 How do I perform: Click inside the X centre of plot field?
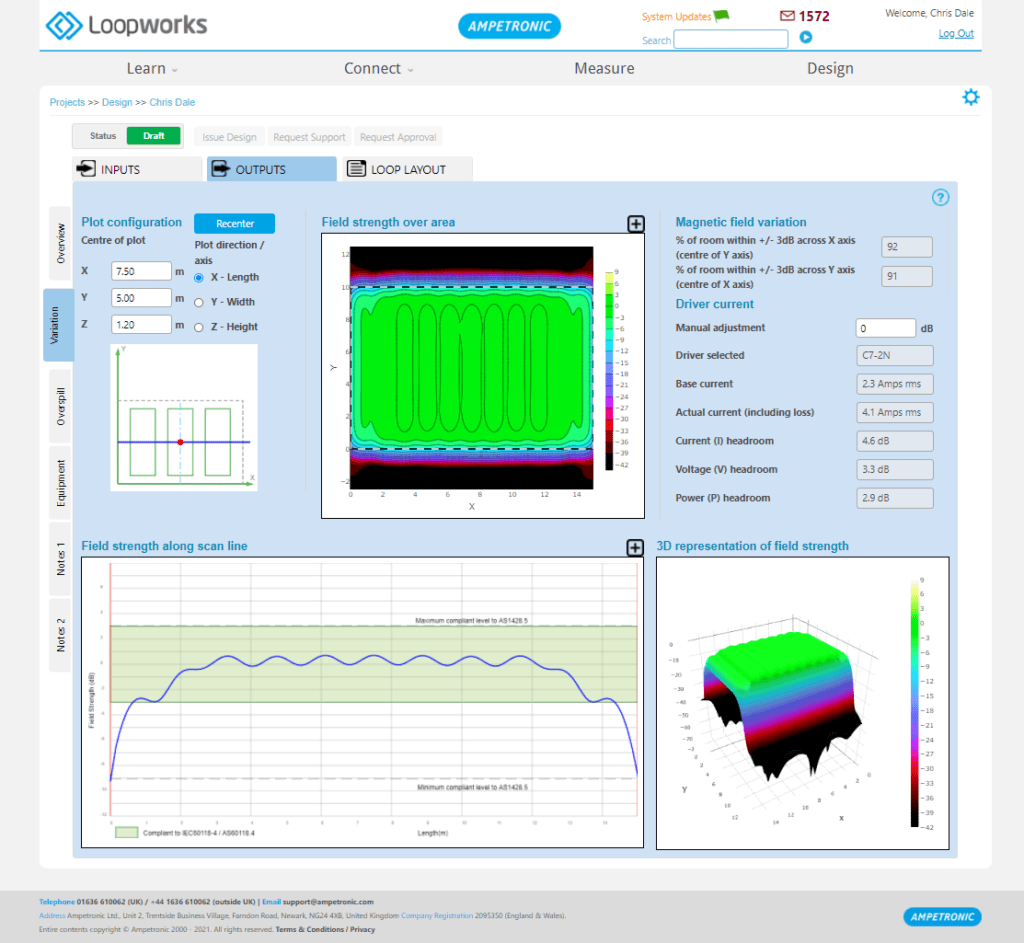140,270
